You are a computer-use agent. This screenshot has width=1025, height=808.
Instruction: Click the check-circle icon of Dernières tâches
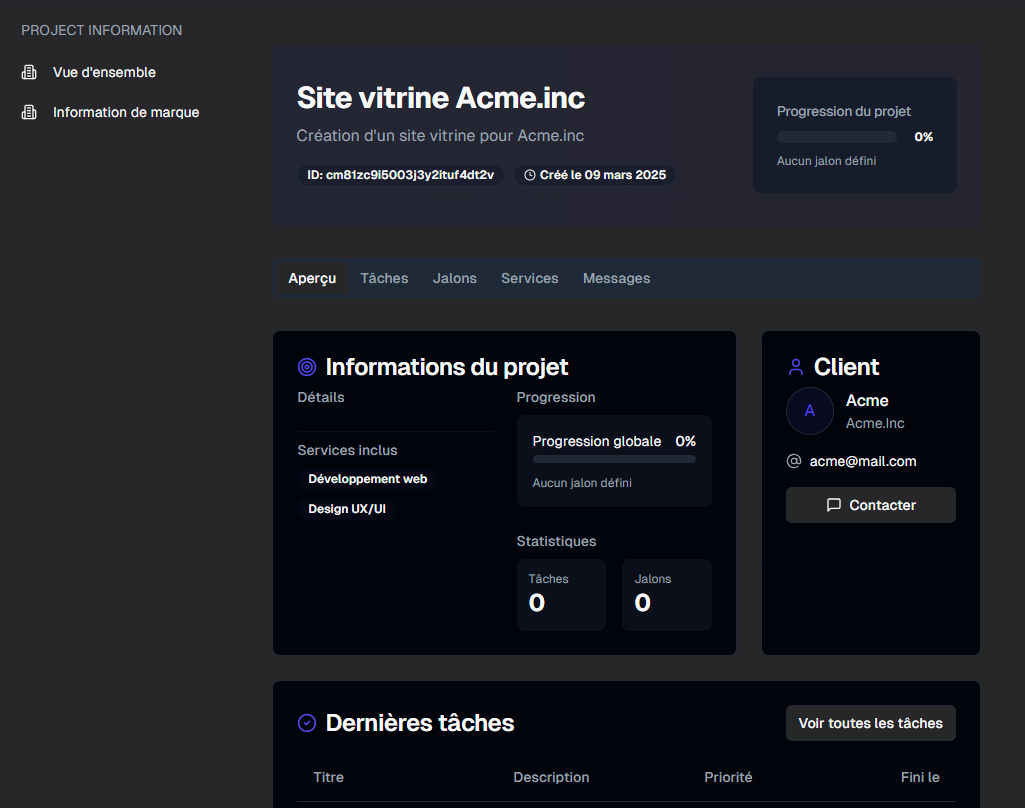[x=307, y=723]
